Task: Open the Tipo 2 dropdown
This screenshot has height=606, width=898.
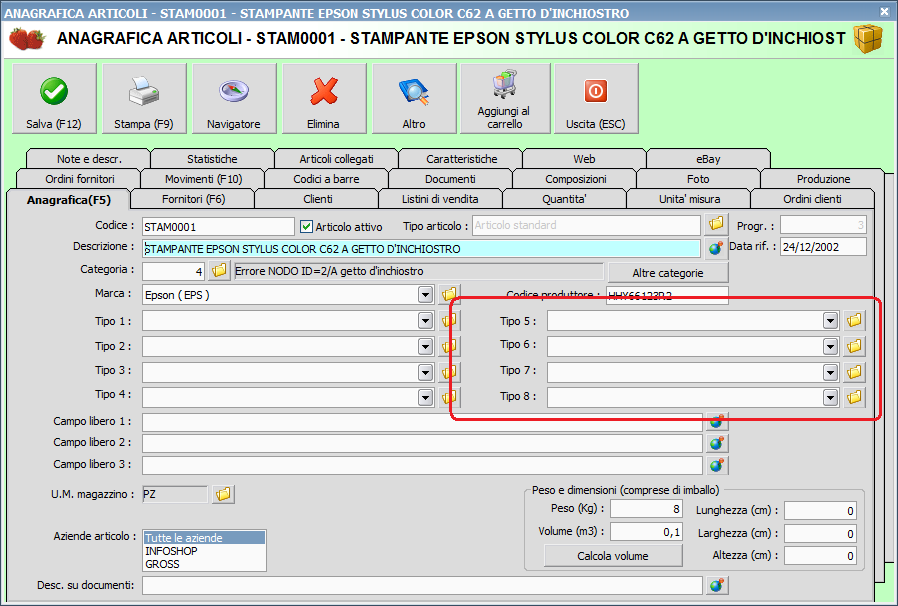Action: click(x=425, y=346)
